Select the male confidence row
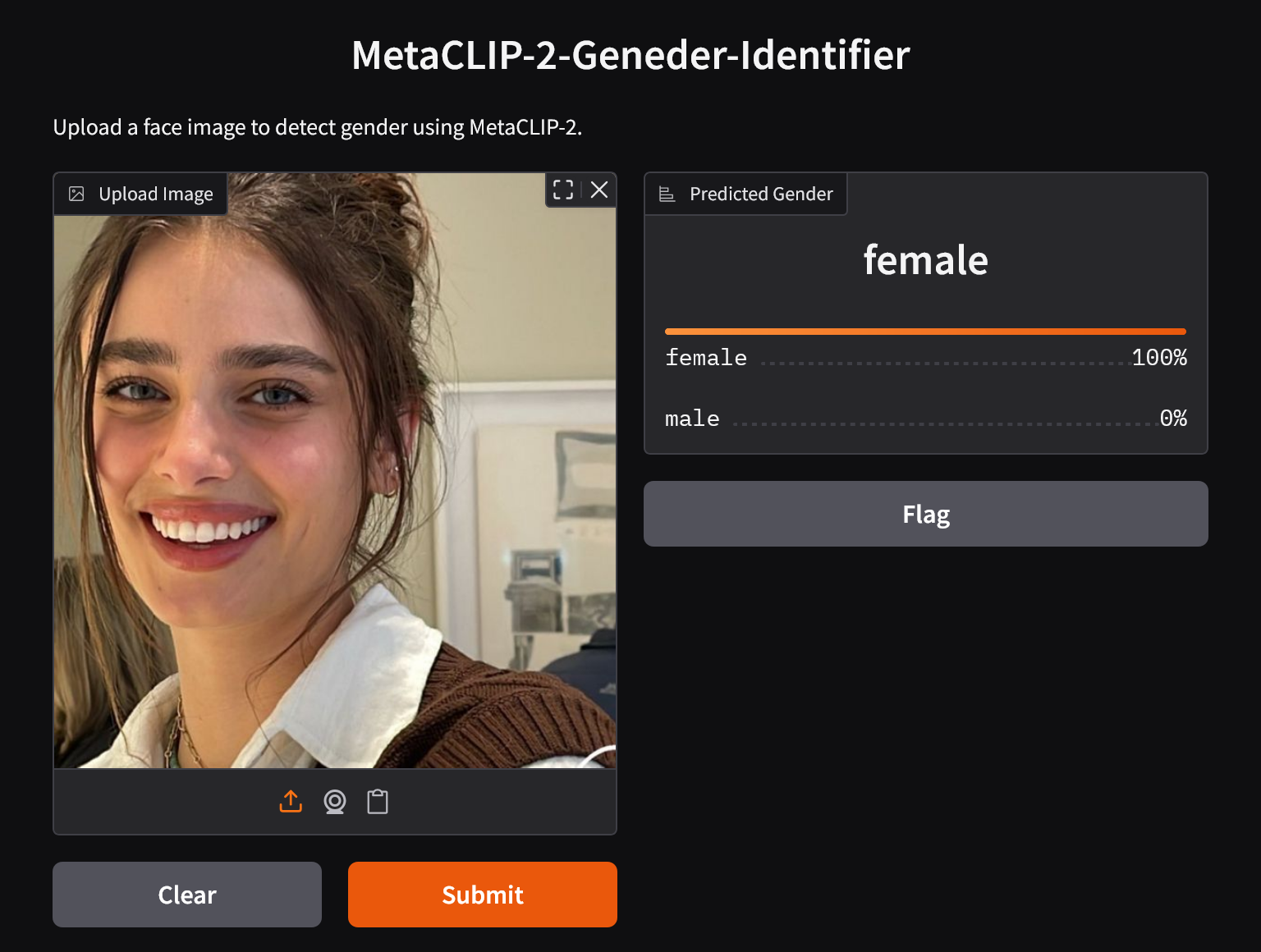This screenshot has height=952, width=1261. click(x=926, y=419)
